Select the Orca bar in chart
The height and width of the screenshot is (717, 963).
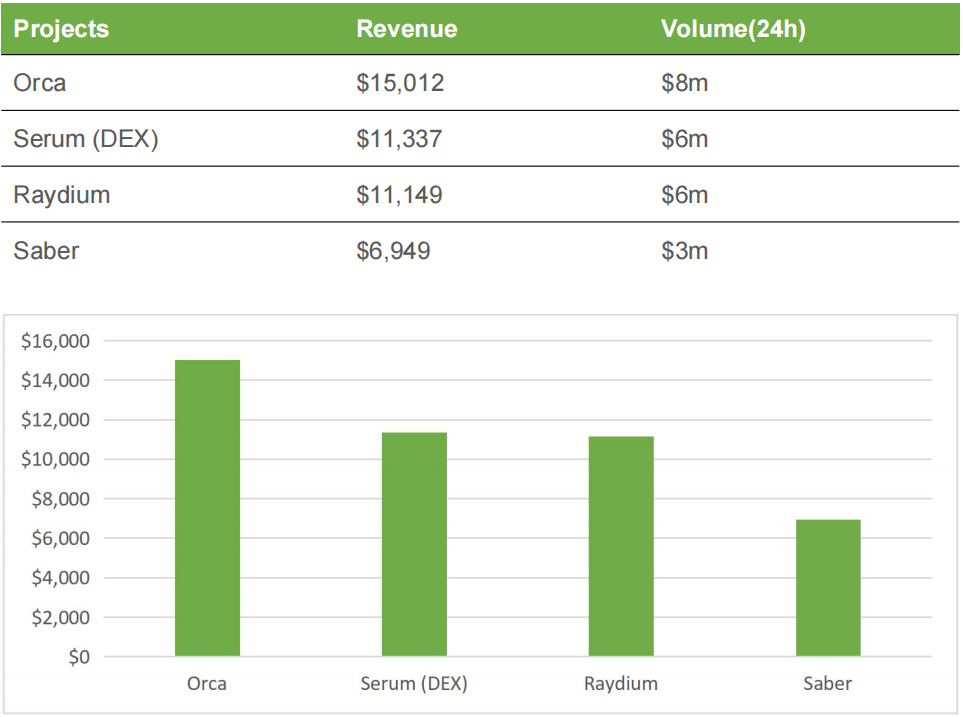coord(207,508)
